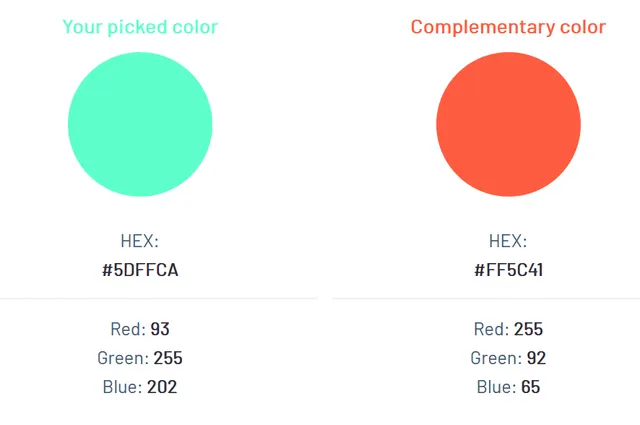Click the divider line below #5DFFCA
Image resolution: width=640 pixels, height=425 pixels.
click(x=158, y=298)
